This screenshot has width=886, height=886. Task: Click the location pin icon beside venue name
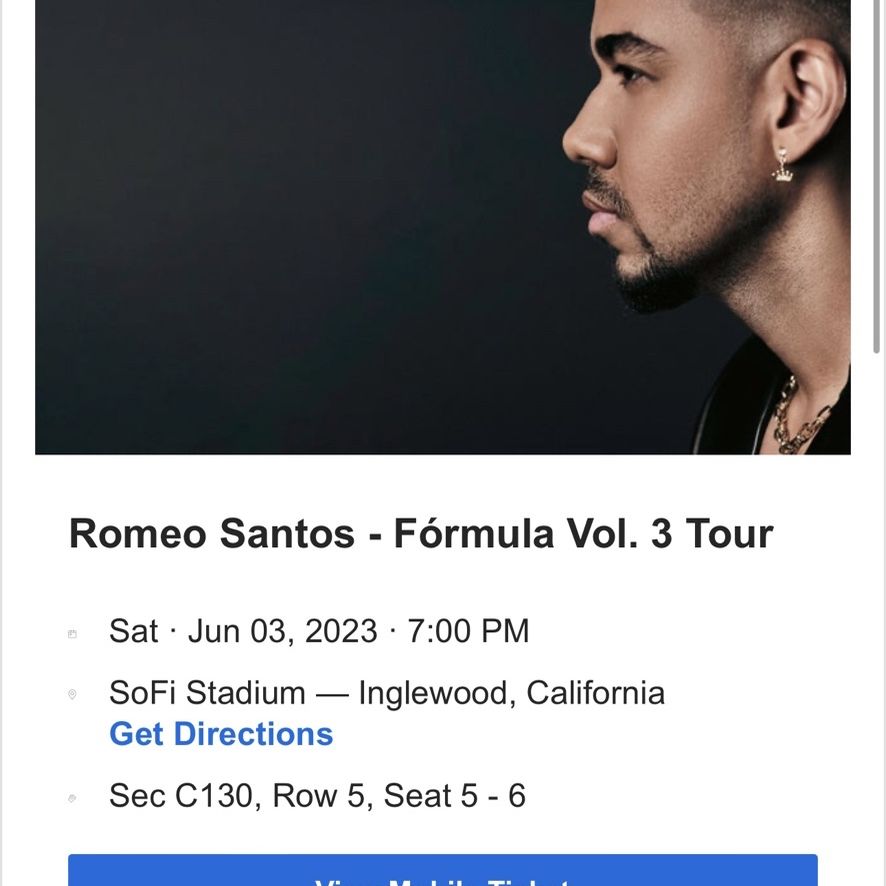(70, 691)
